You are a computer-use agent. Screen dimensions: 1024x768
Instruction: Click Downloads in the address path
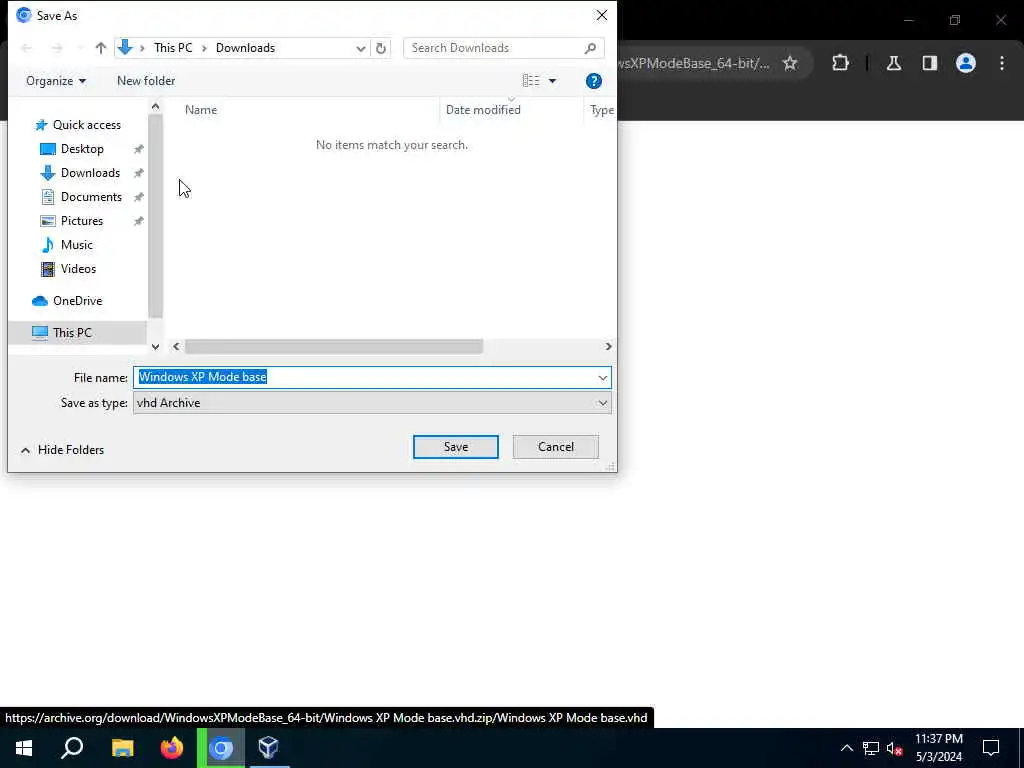pyautogui.click(x=246, y=48)
